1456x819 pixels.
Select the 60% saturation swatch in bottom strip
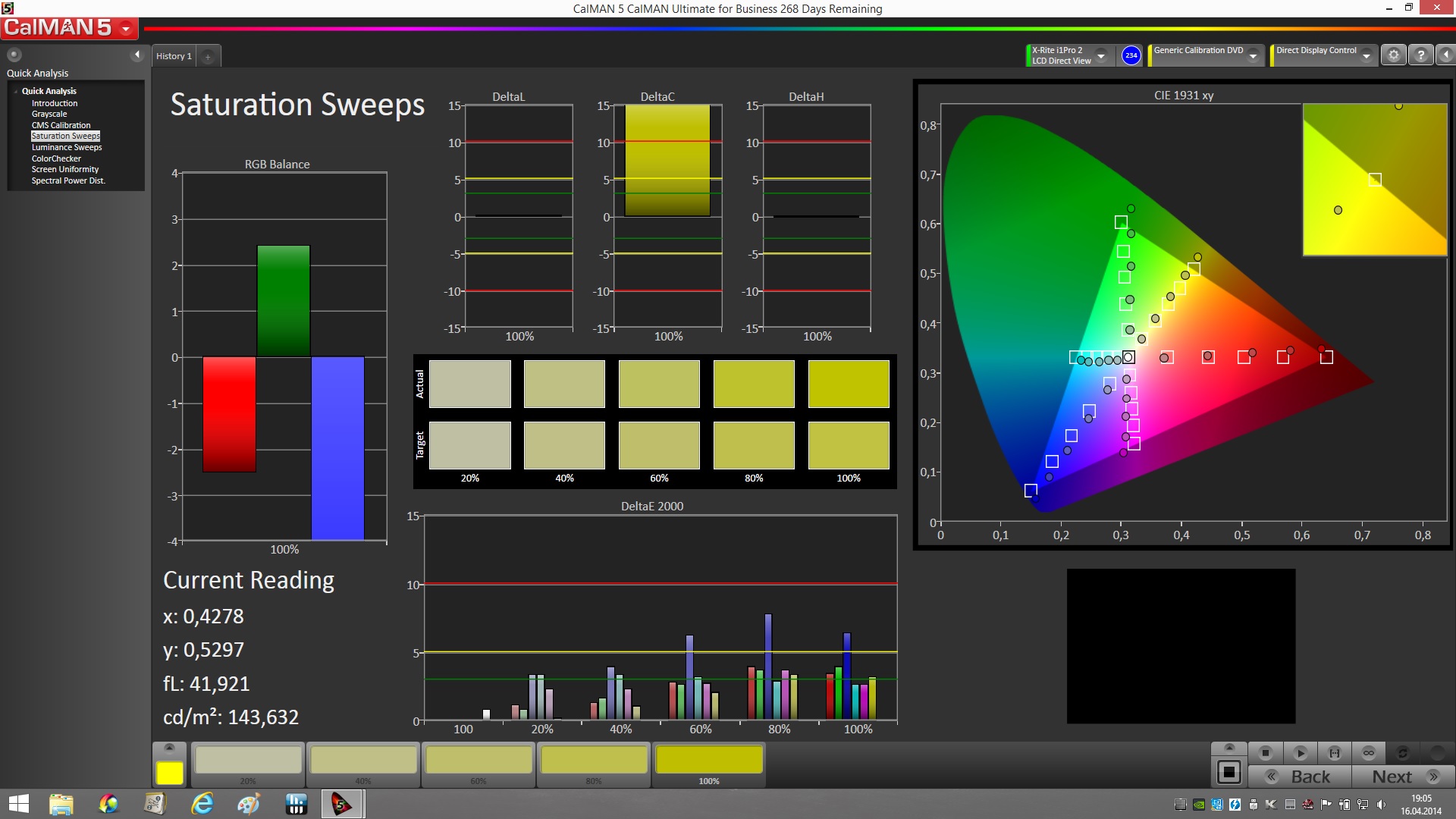[479, 764]
